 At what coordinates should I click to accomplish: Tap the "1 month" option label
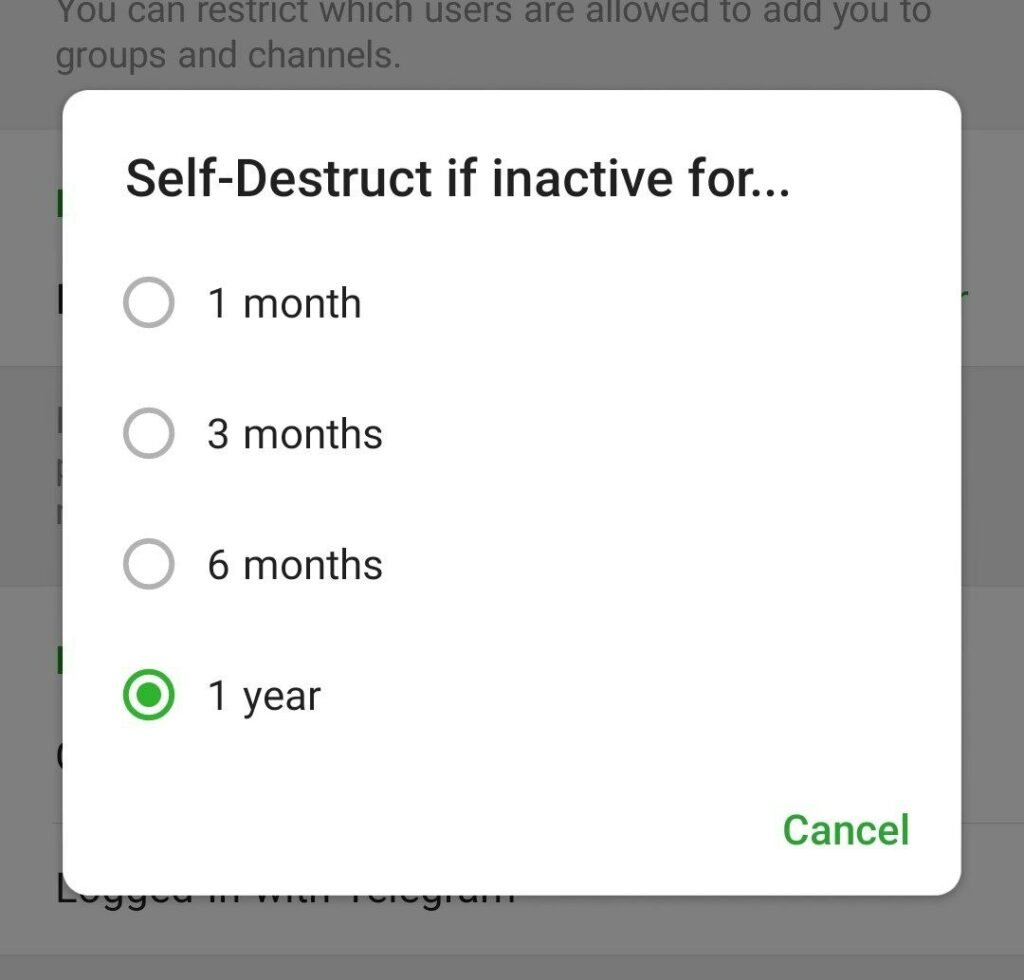[284, 303]
